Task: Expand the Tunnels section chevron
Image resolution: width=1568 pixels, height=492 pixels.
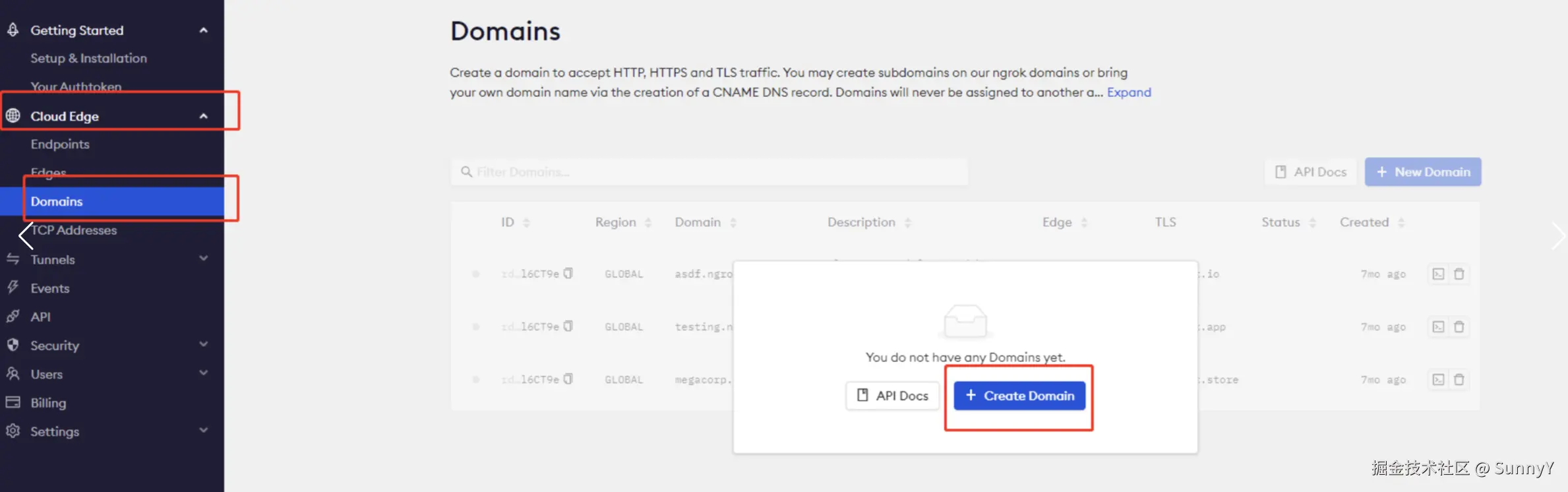Action: tap(204, 259)
